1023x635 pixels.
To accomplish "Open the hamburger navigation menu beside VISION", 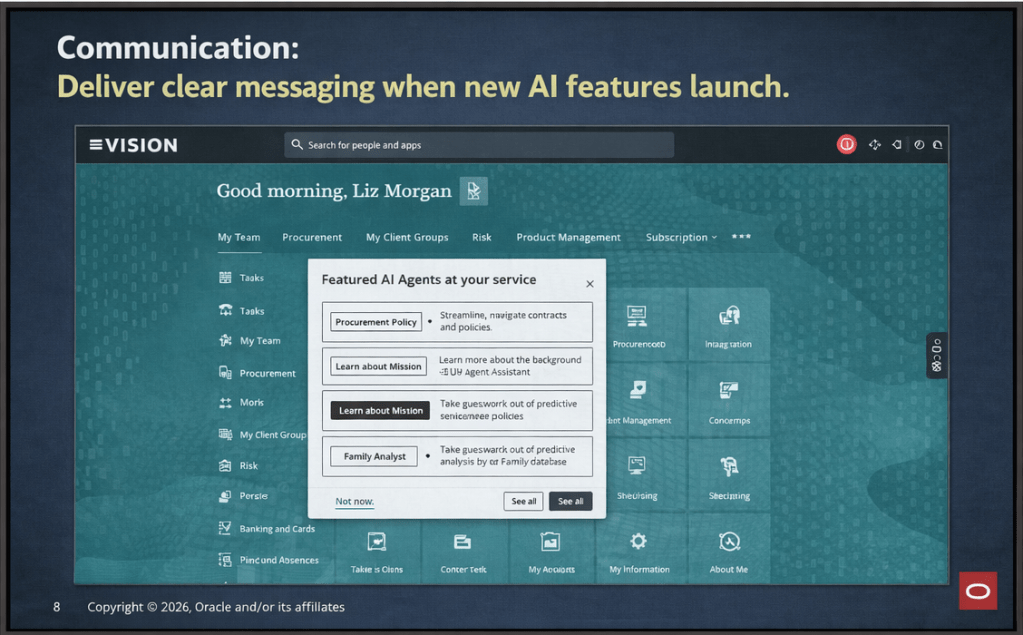I will point(96,145).
